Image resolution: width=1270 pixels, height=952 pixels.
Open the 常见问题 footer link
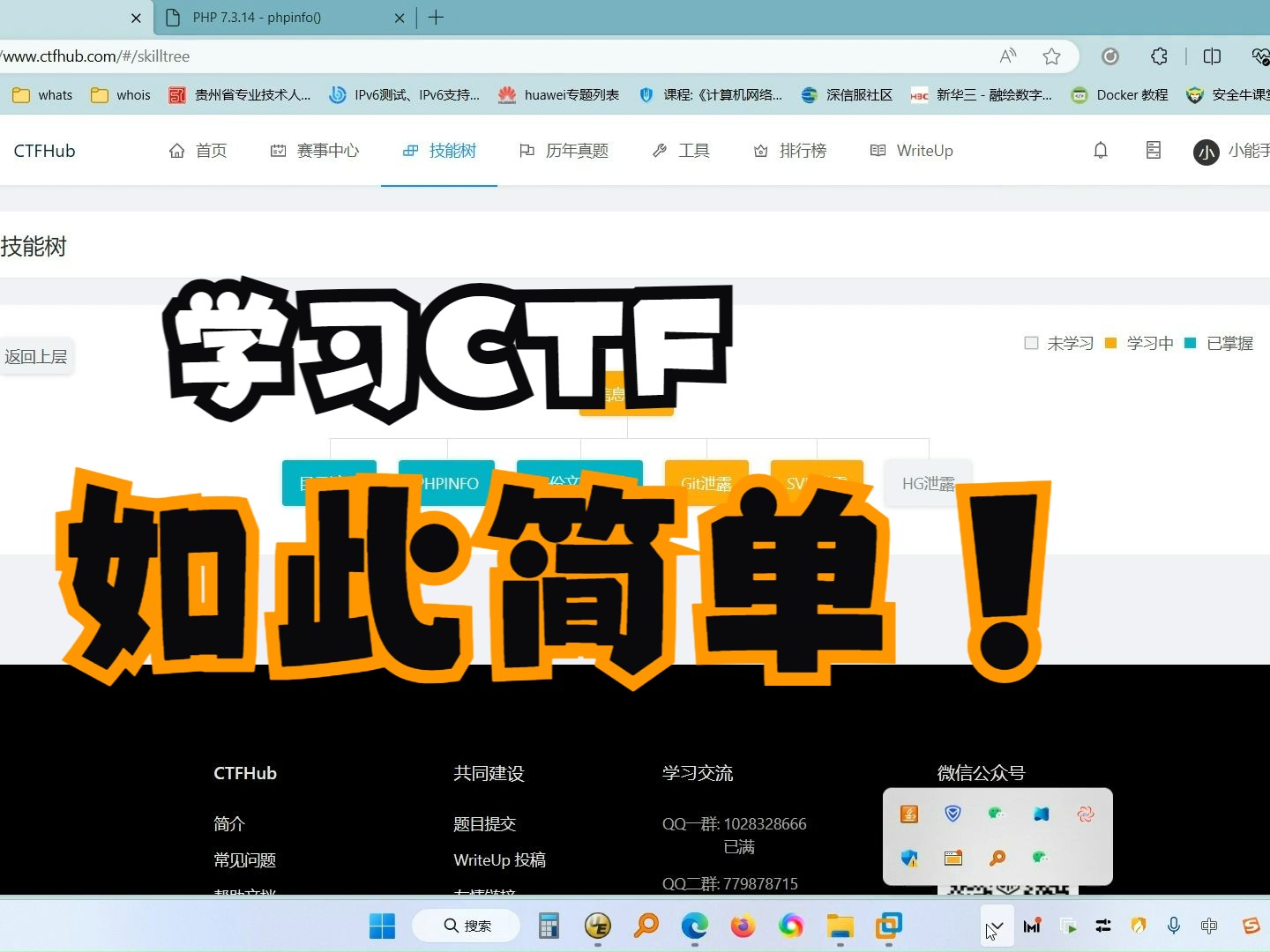pyautogui.click(x=245, y=860)
